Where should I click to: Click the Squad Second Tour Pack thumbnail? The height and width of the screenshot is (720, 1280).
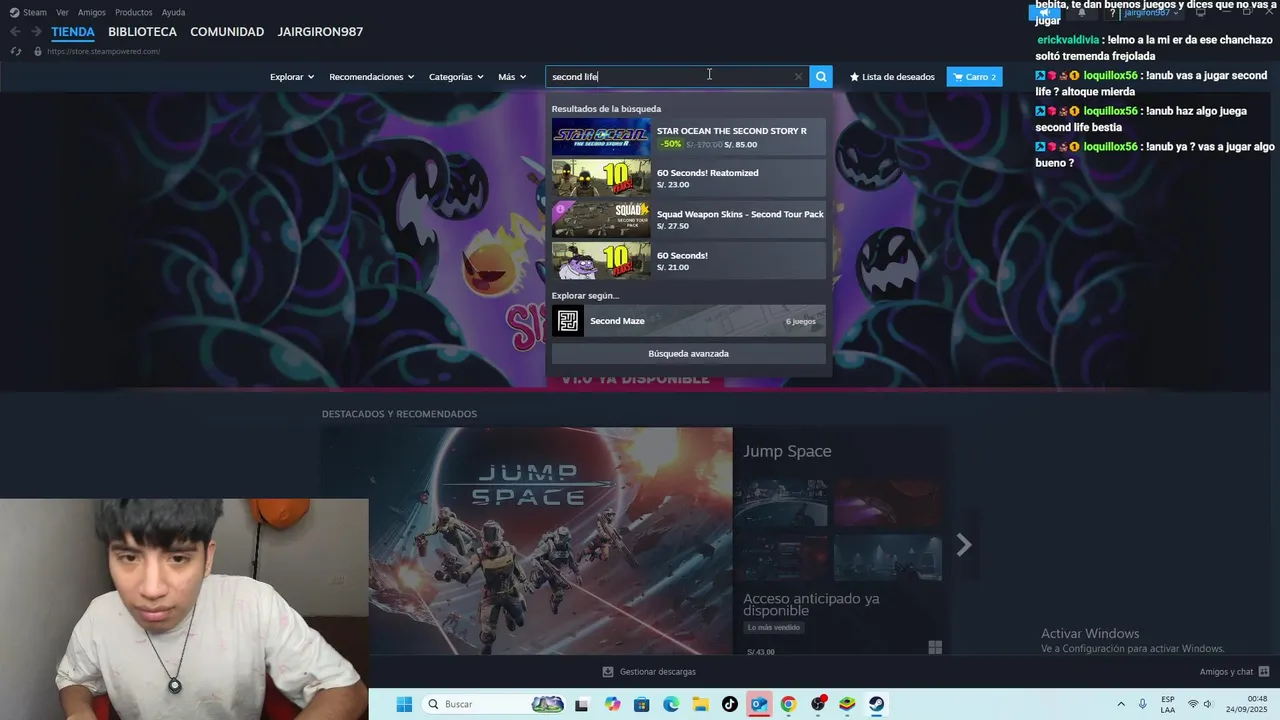tap(601, 220)
